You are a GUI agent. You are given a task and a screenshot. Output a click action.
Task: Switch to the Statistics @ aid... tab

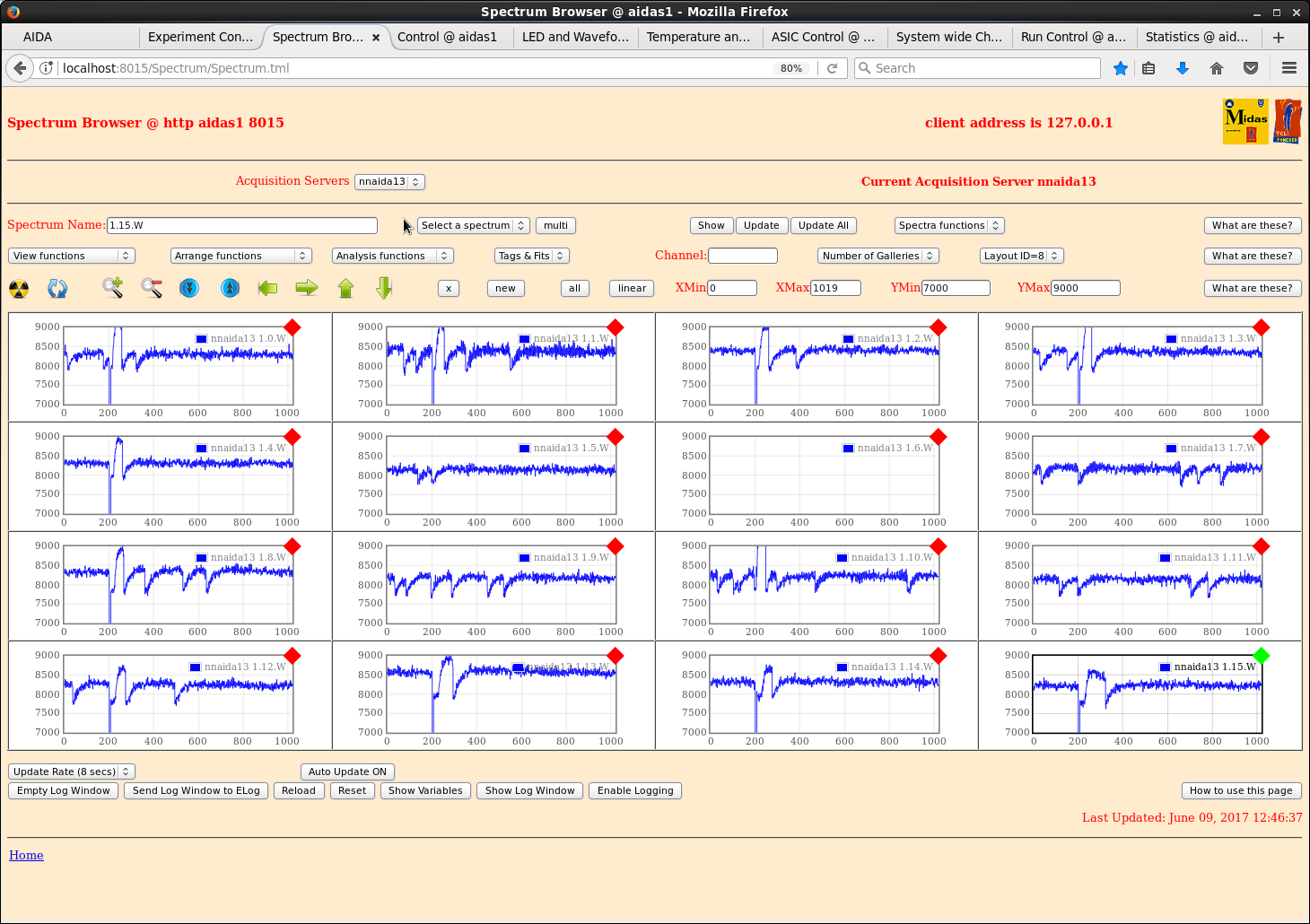1197,37
